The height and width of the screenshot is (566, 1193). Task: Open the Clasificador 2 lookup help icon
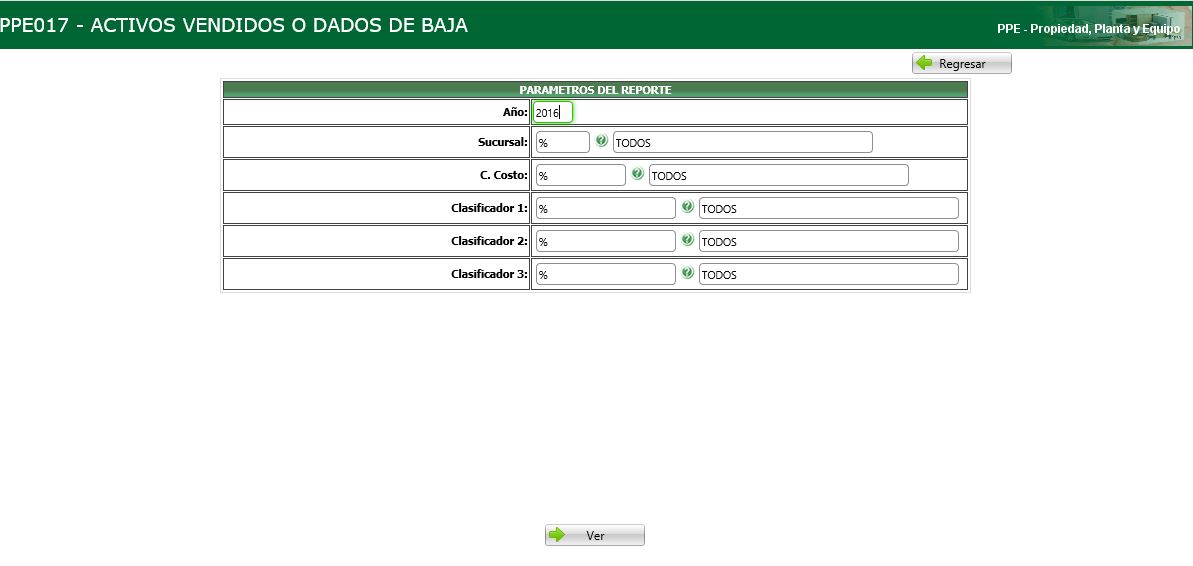click(x=688, y=239)
